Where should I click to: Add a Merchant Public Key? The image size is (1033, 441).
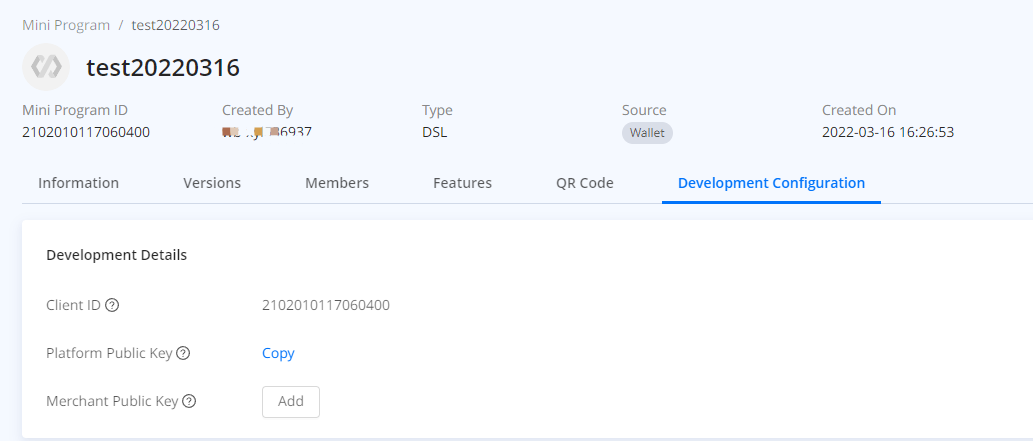click(x=291, y=401)
